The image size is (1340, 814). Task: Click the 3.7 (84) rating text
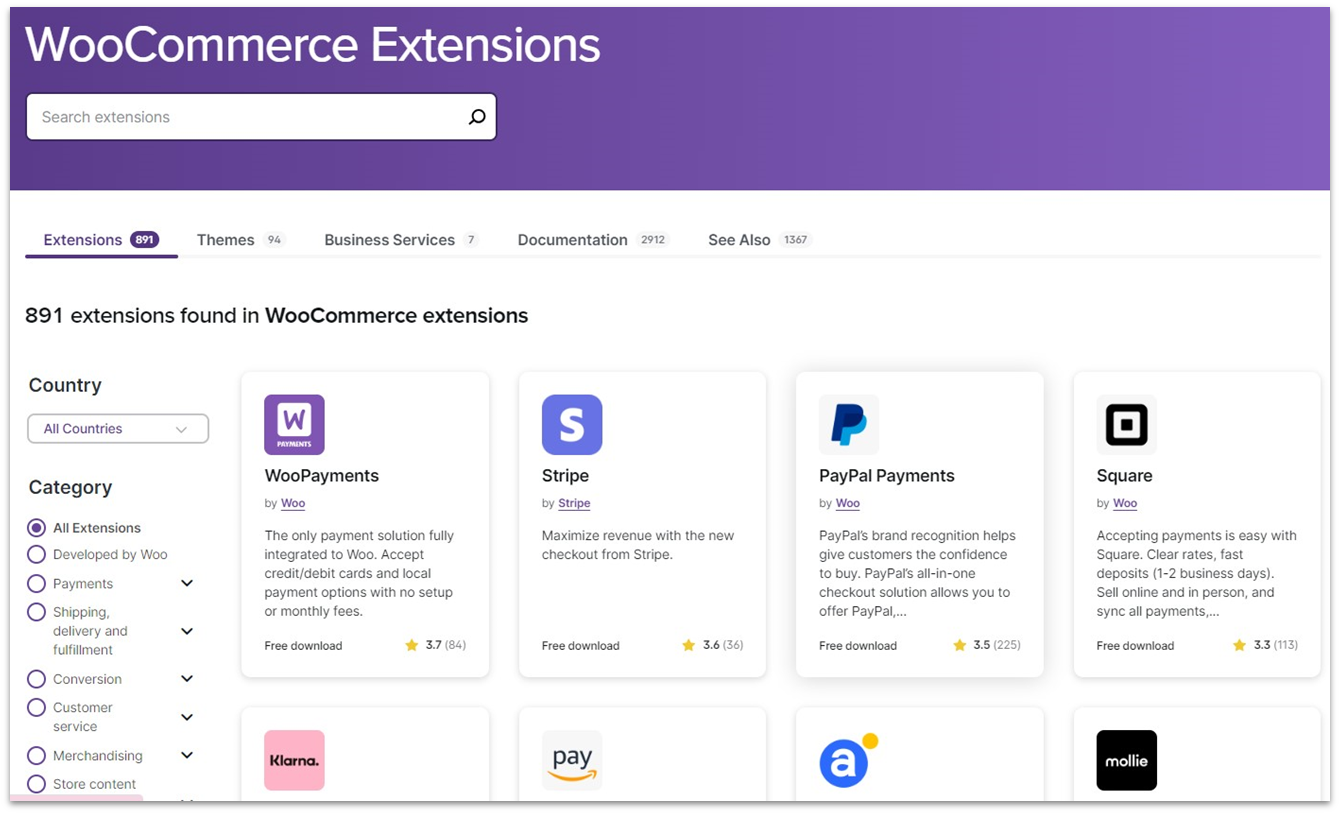tap(446, 646)
